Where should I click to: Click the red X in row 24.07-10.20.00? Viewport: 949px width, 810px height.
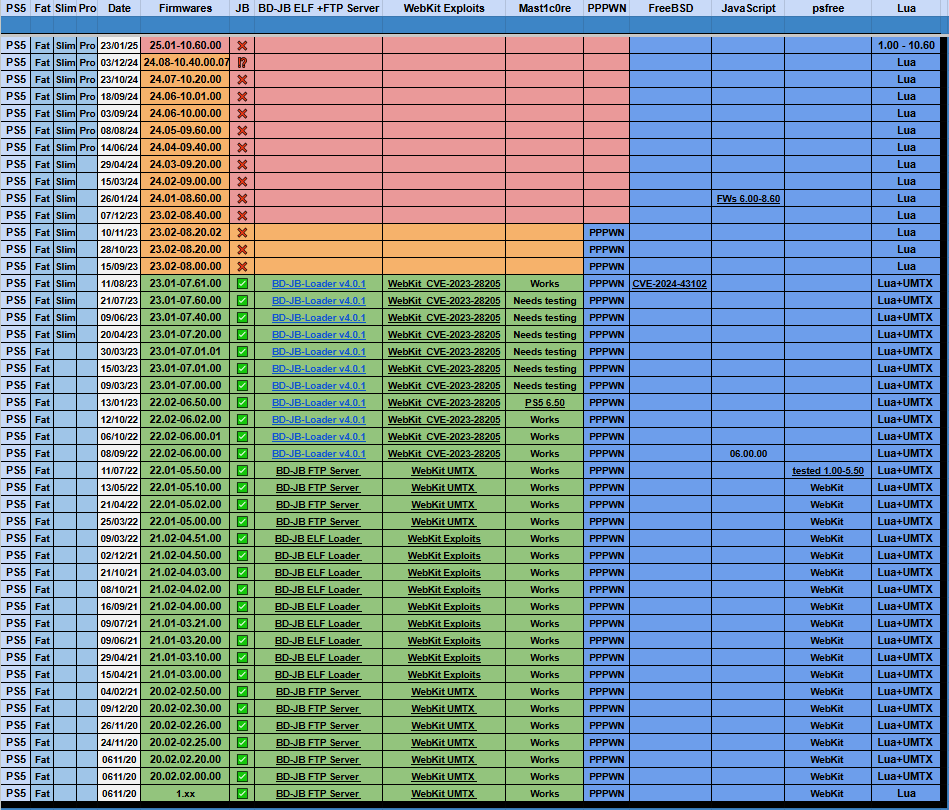[x=242, y=79]
